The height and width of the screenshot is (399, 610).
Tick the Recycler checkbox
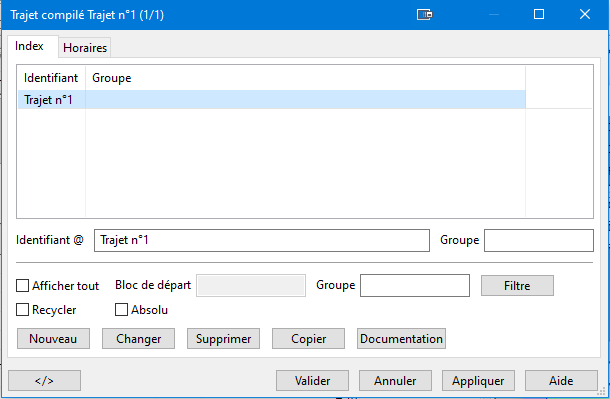[23, 310]
